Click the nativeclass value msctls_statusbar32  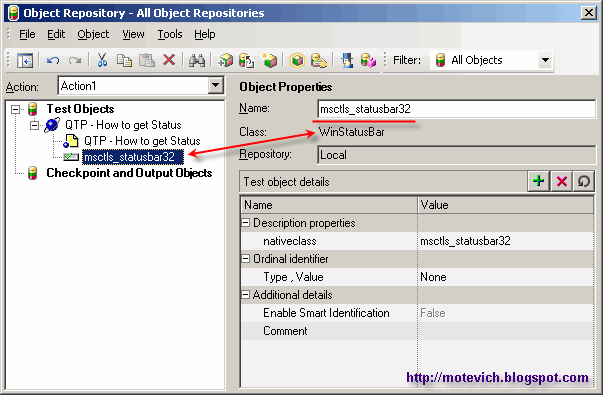tap(465, 241)
